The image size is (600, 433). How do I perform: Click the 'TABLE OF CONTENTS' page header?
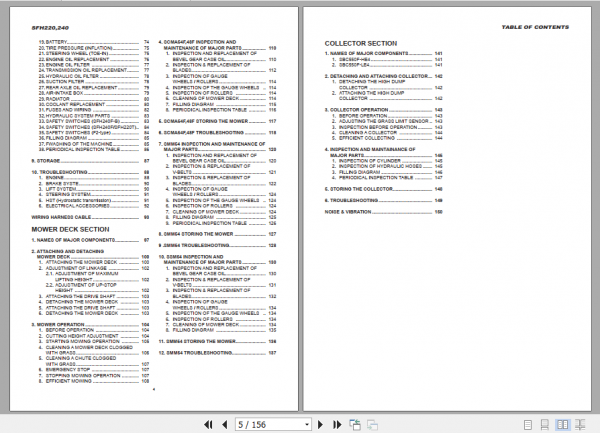click(535, 27)
